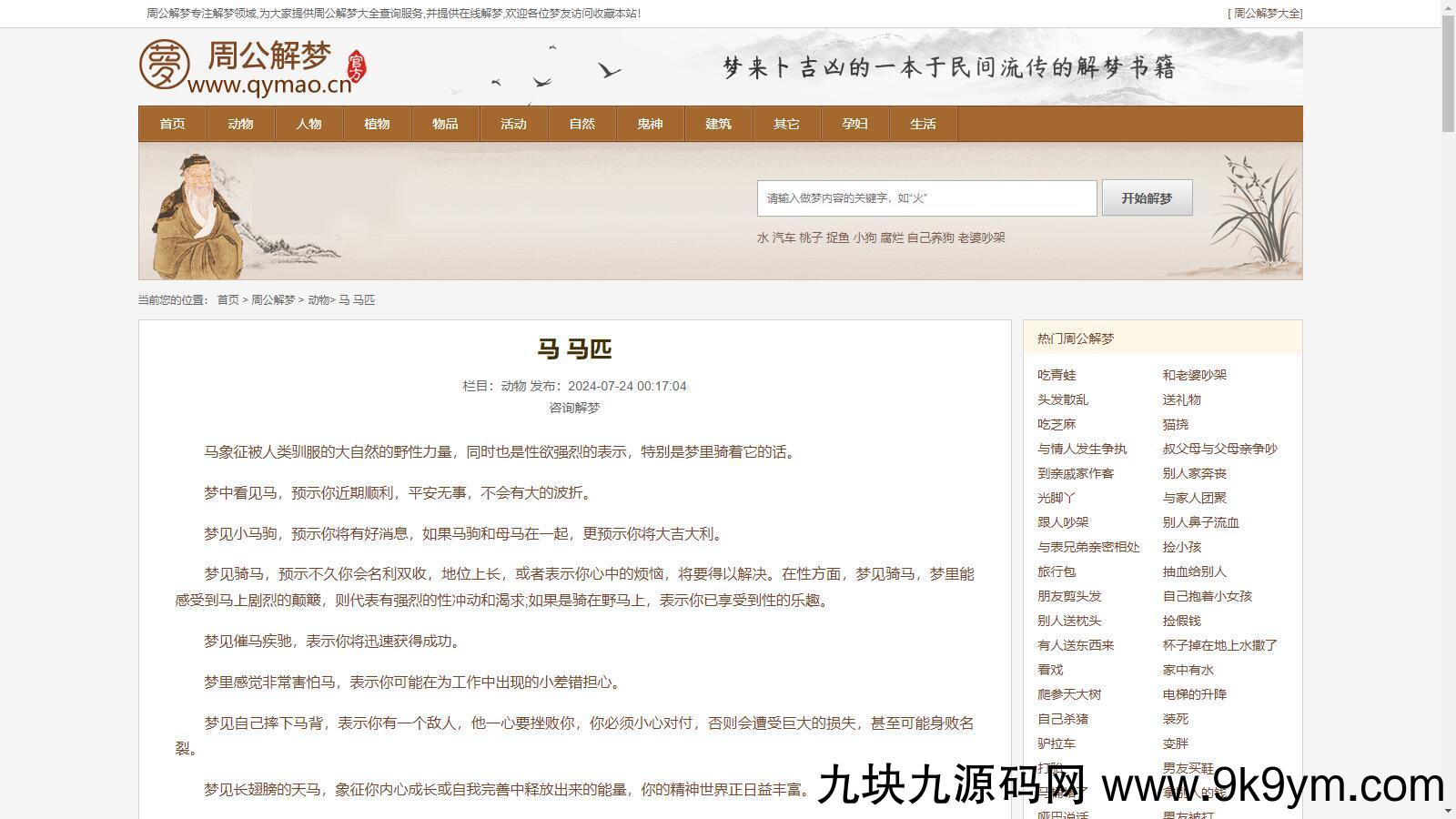The height and width of the screenshot is (819, 1456).
Task: Open the 和老婆吵架 popular dream link
Action: 1194,375
